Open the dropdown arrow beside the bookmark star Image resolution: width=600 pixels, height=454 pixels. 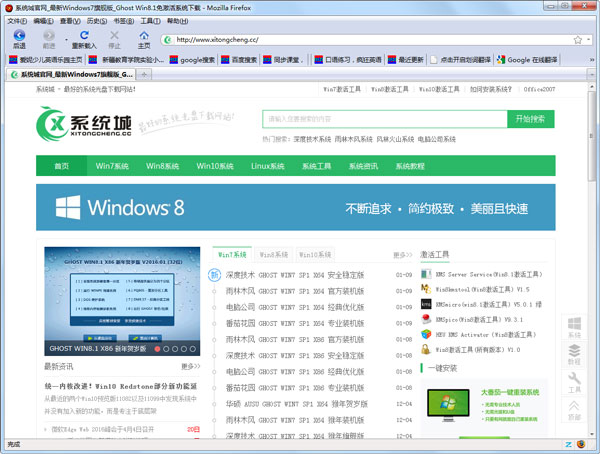tap(588, 39)
